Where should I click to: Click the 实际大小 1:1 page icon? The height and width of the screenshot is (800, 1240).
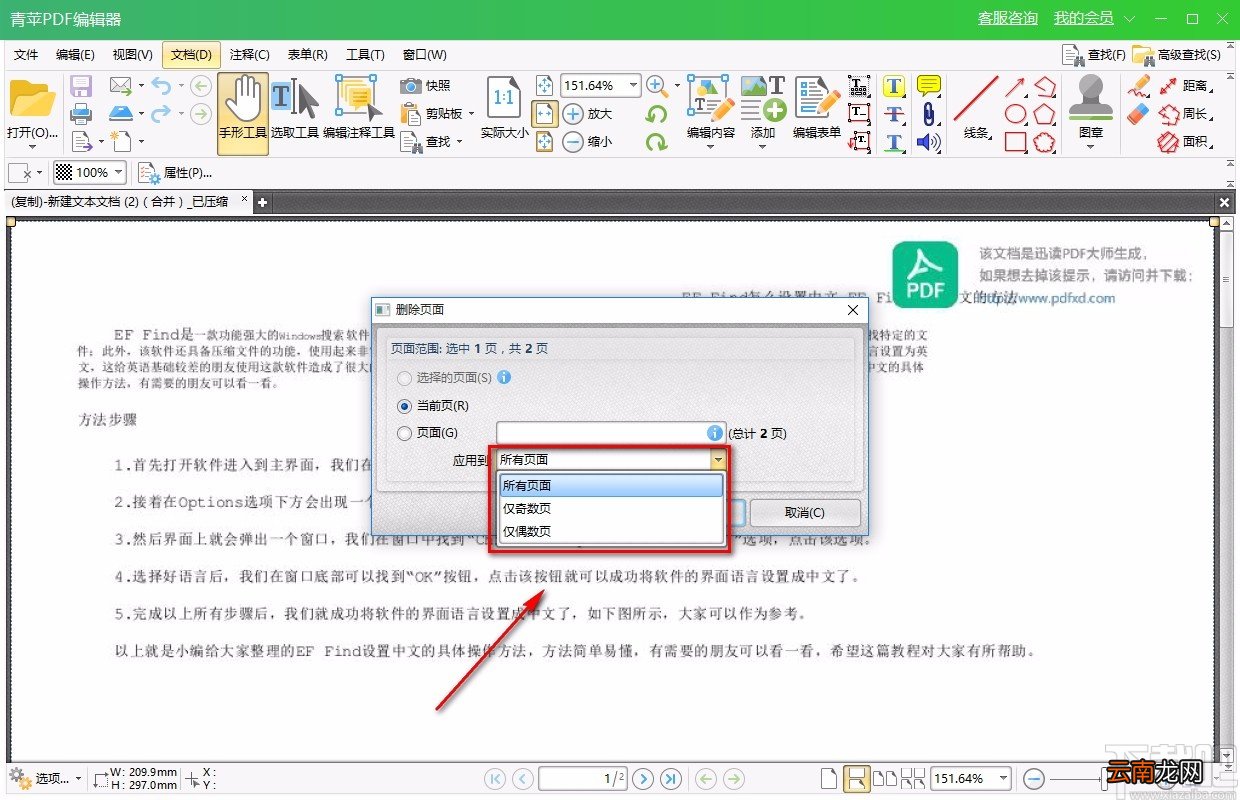504,98
